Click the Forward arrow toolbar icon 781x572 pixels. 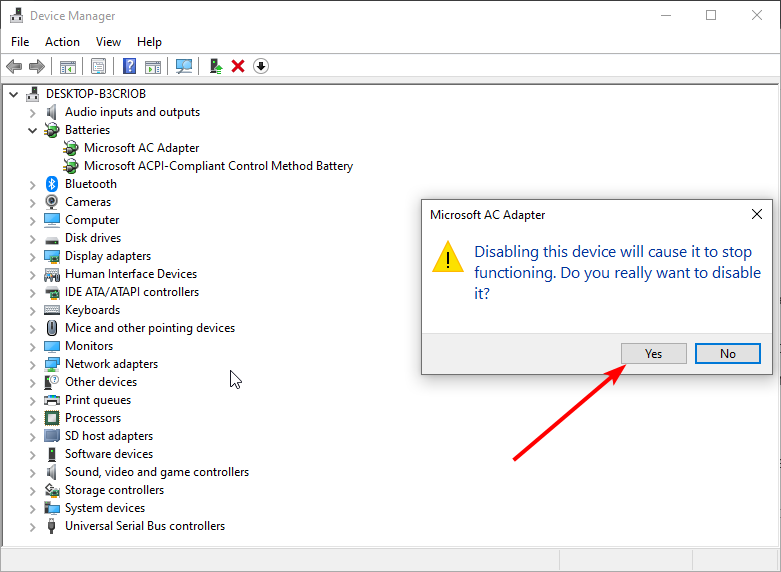coord(37,66)
